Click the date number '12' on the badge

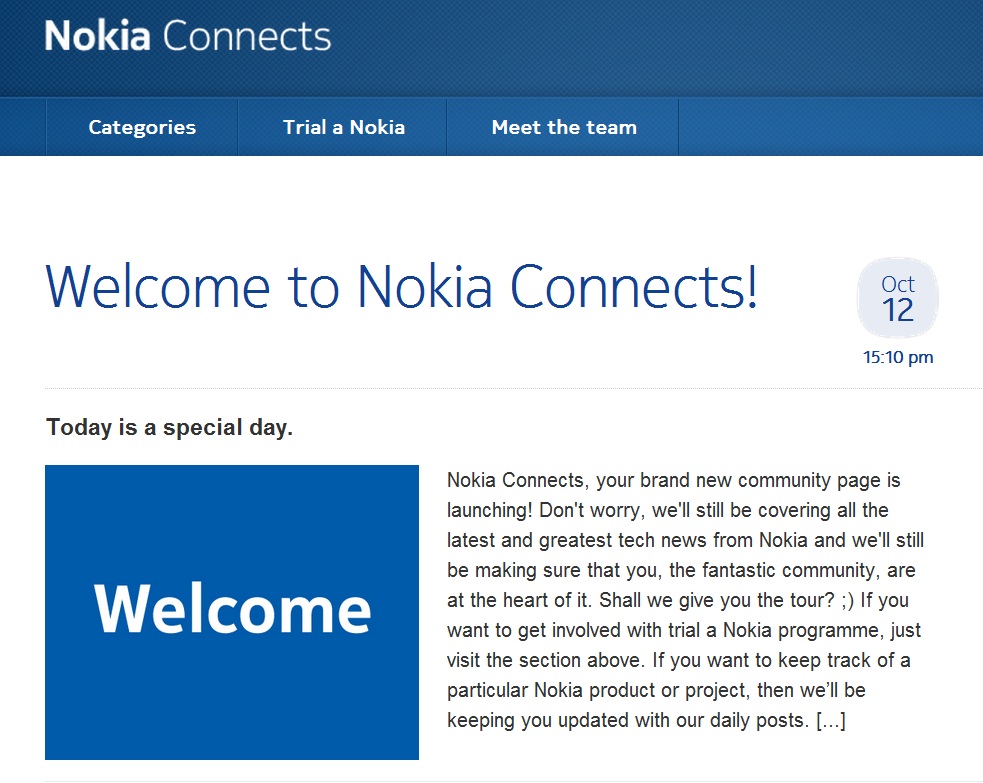point(897,311)
